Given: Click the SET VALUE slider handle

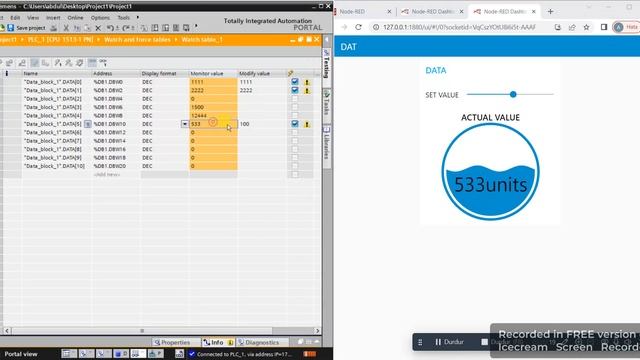Looking at the screenshot, I should coord(513,94).
